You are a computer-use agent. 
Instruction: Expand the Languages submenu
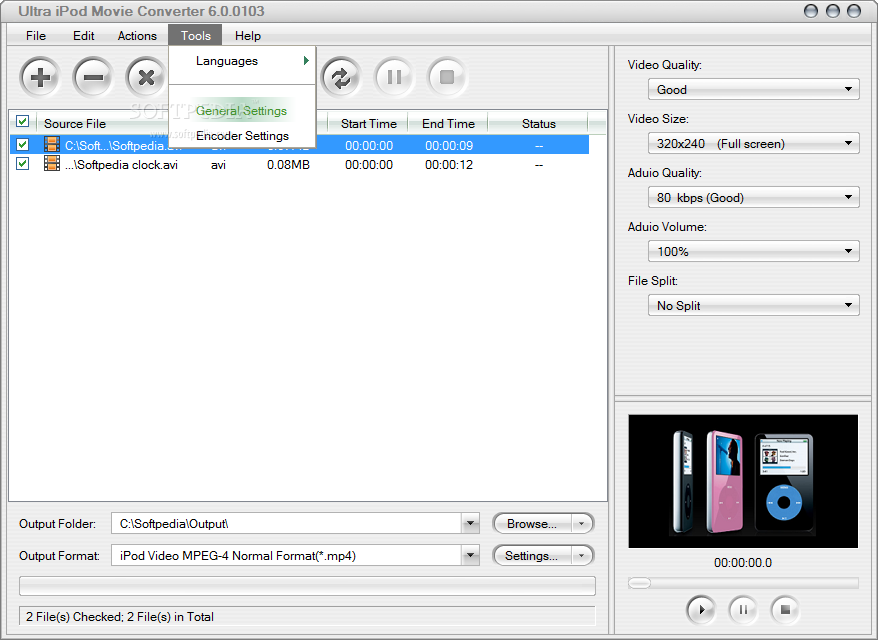point(242,60)
